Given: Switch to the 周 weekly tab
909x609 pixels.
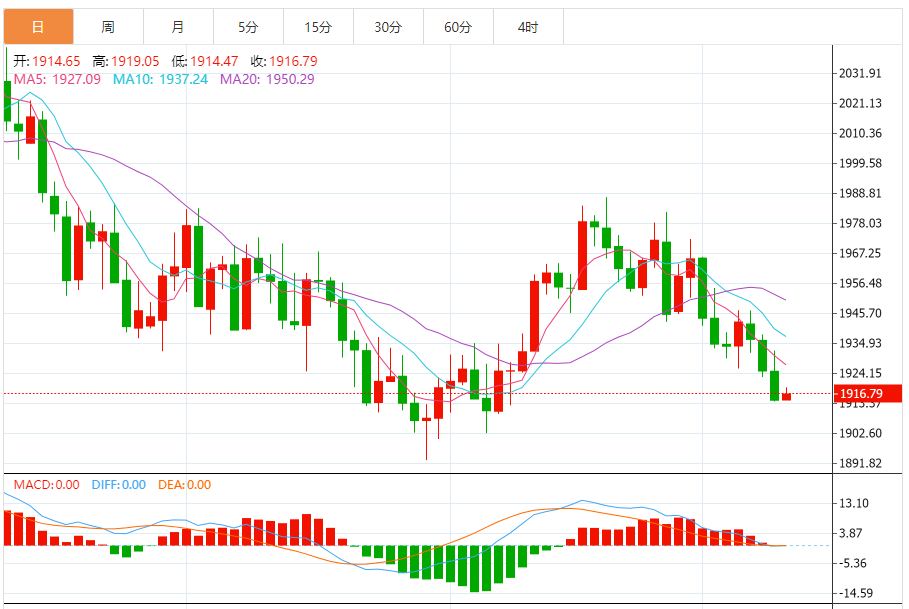Looking at the screenshot, I should 108,27.
